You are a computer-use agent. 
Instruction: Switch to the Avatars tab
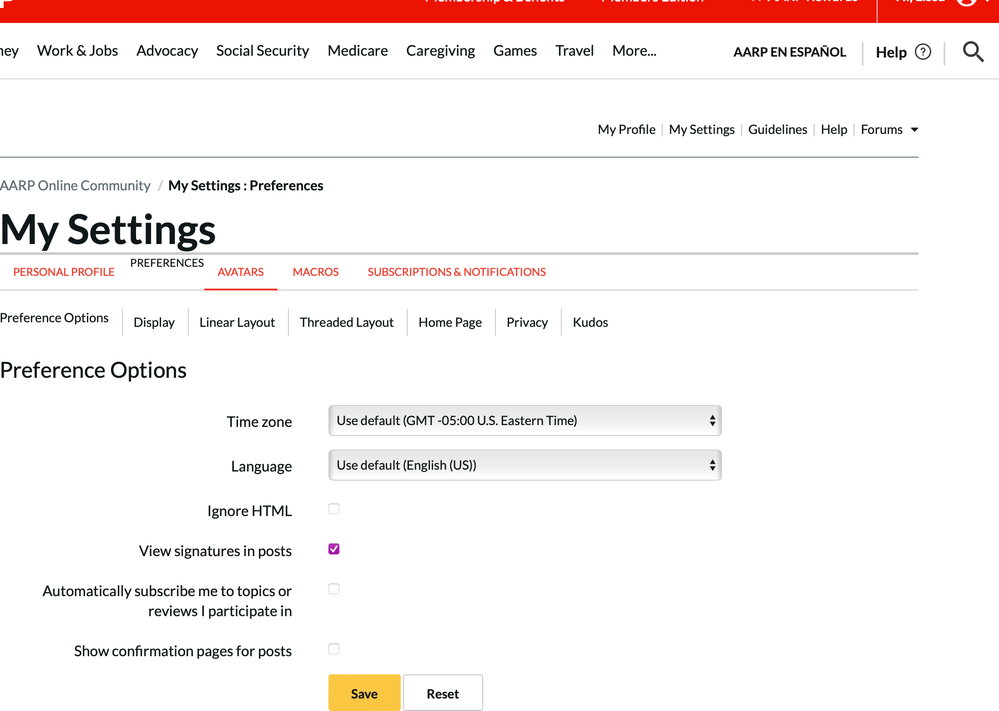coord(240,272)
